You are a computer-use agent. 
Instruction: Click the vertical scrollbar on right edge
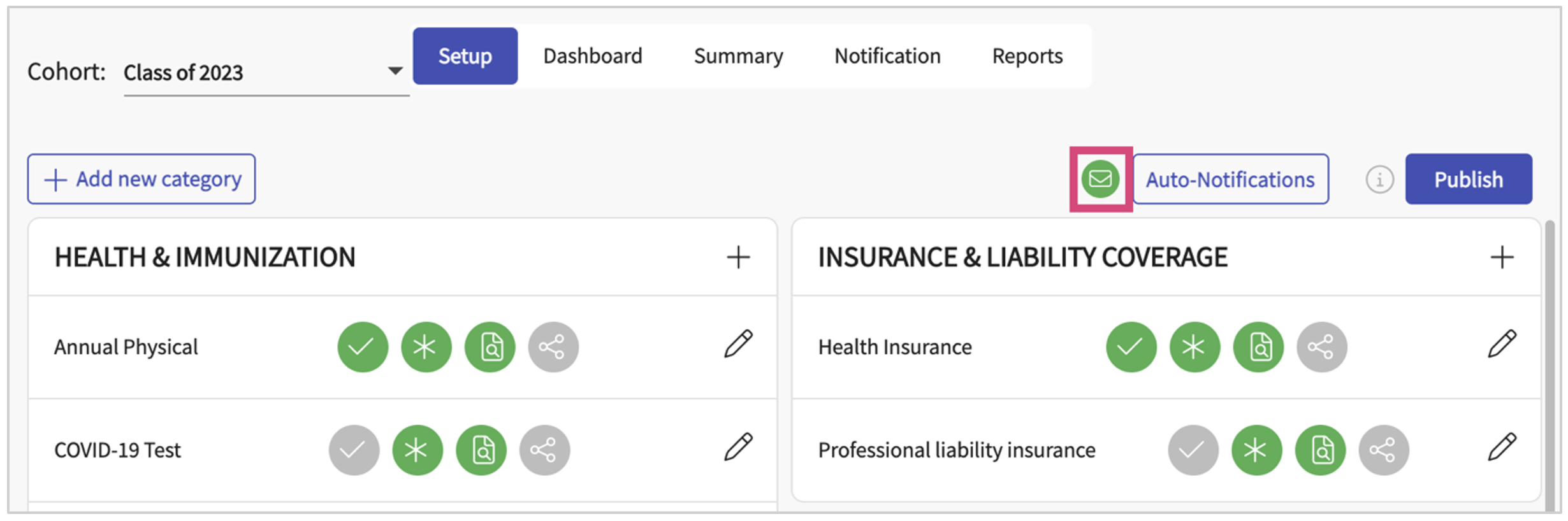point(1549,363)
